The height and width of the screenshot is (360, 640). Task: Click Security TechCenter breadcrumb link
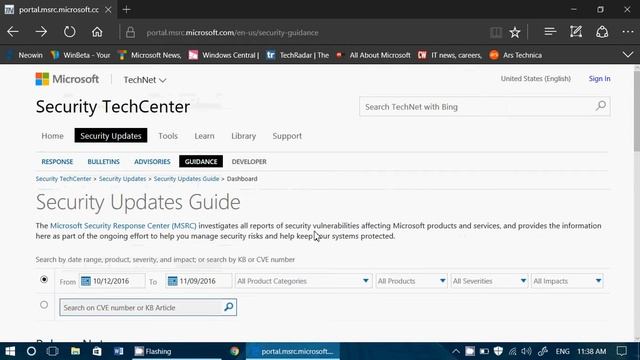tap(63, 179)
